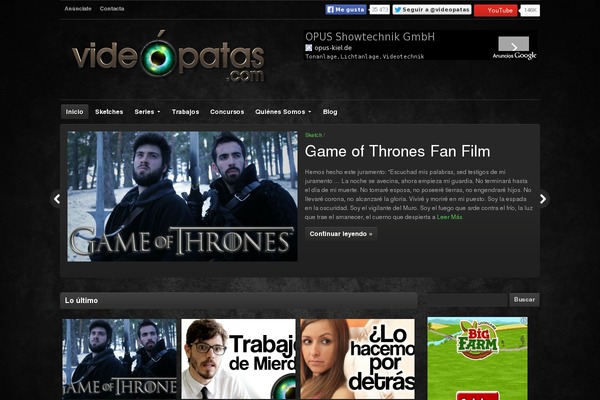
Task: Open the Sketches menu item
Action: point(109,112)
